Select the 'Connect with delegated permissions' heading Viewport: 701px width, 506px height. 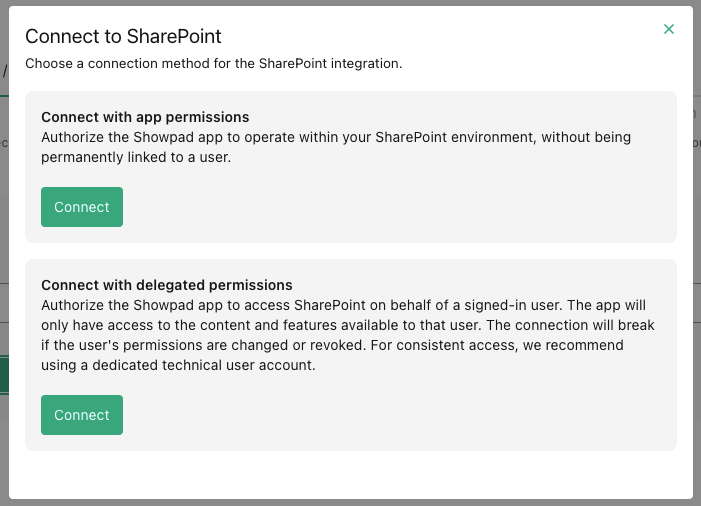coord(167,285)
